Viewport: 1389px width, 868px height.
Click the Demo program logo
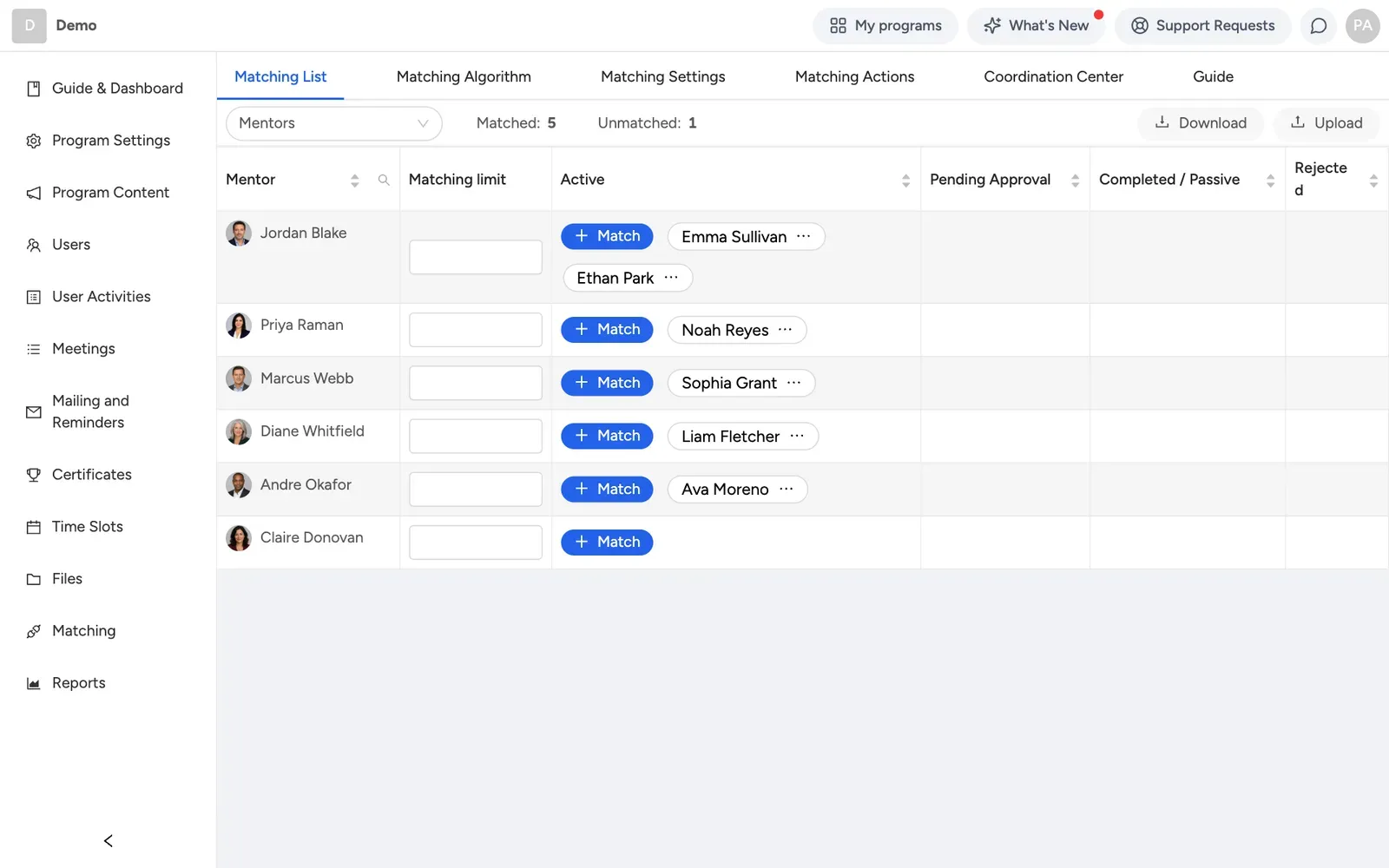point(29,26)
